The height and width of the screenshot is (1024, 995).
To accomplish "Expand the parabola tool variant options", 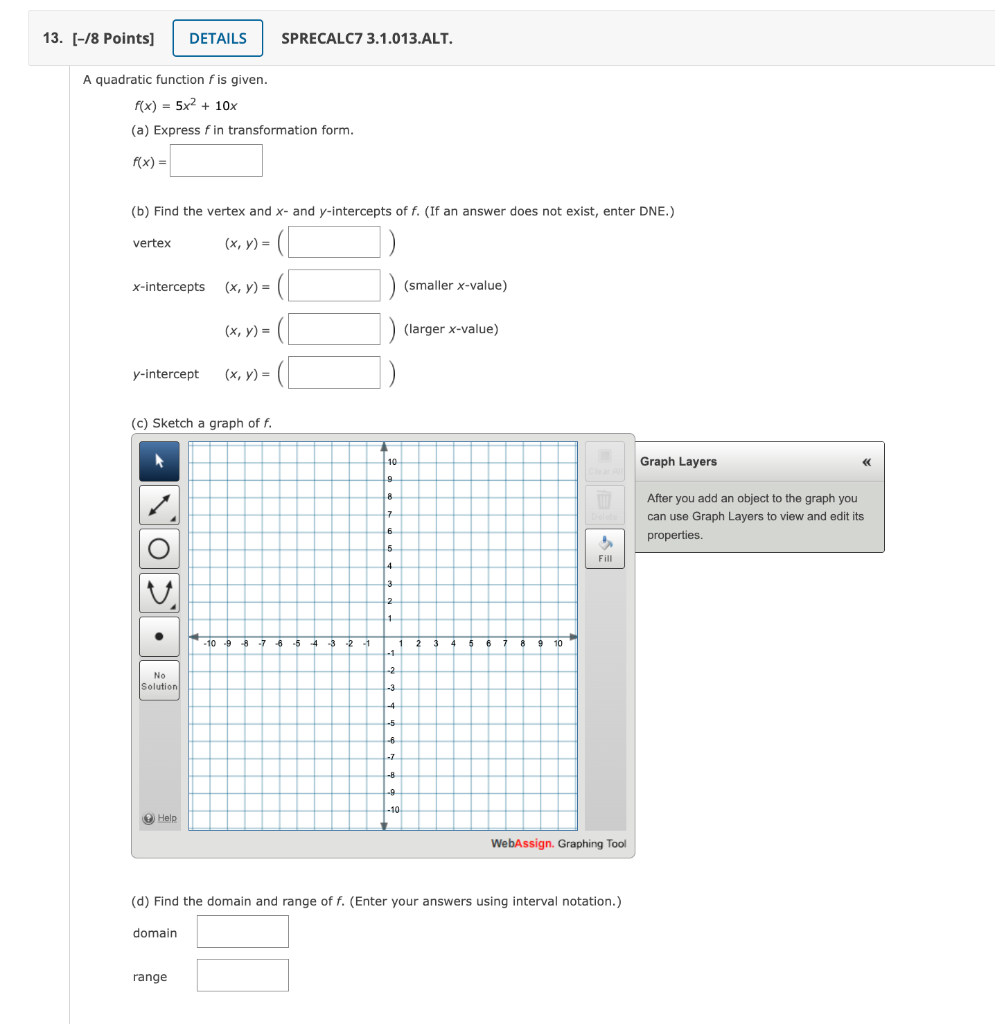I will (175, 605).
